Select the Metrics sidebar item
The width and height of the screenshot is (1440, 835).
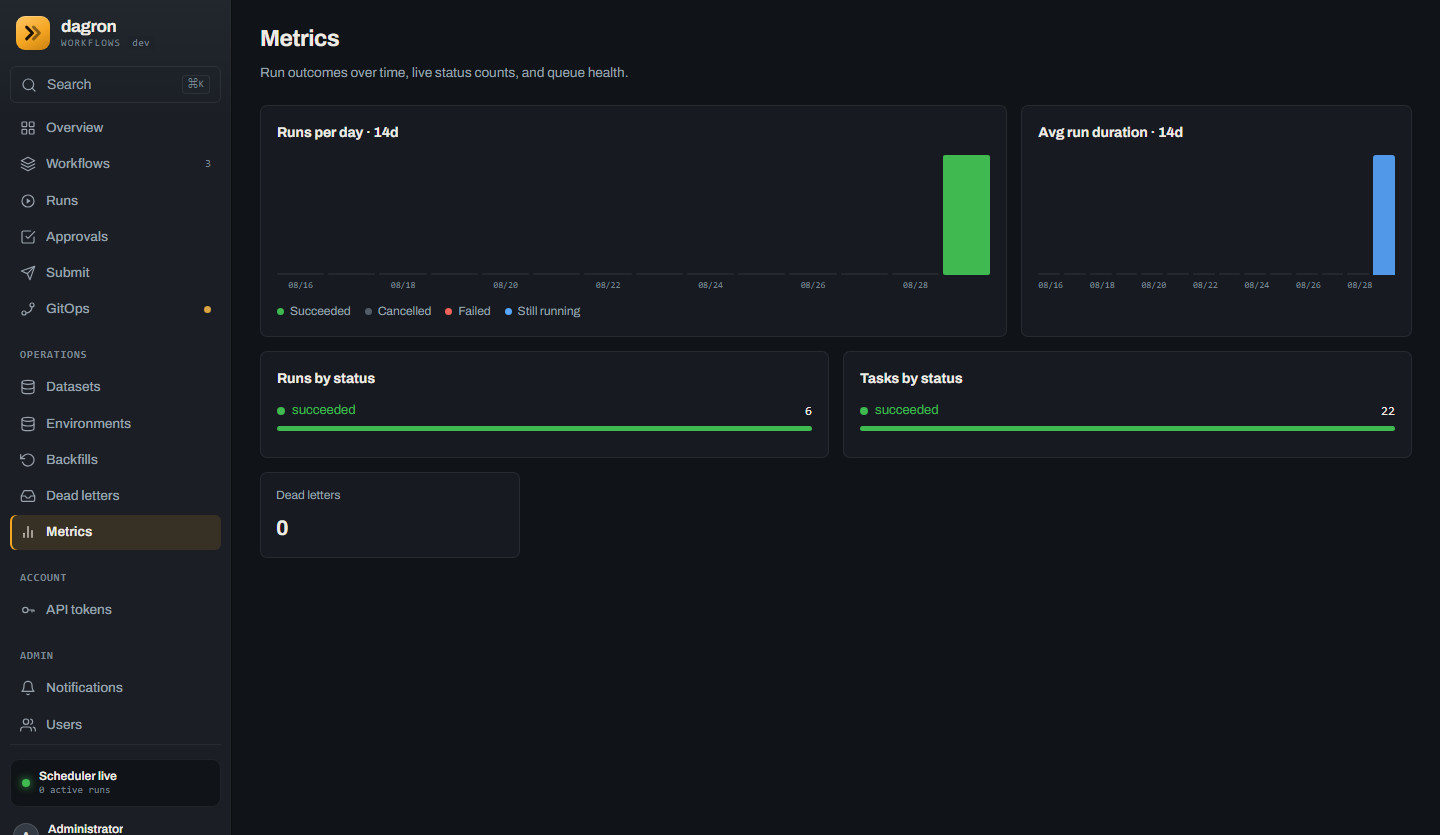(x=115, y=532)
